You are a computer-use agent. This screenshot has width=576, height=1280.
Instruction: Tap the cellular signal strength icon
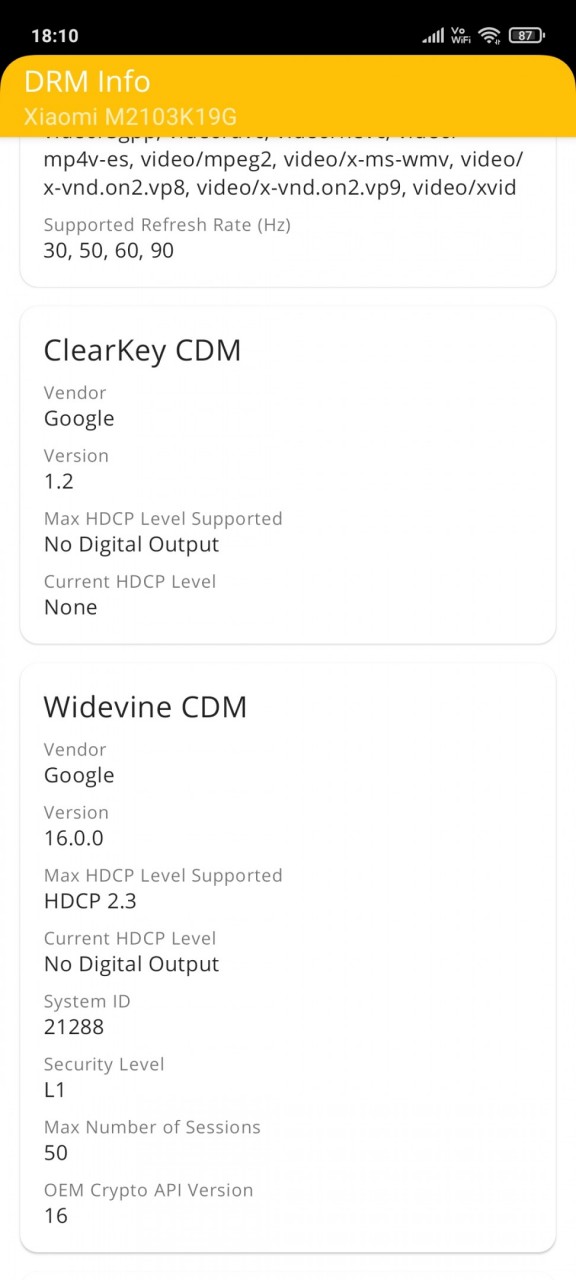click(433, 36)
